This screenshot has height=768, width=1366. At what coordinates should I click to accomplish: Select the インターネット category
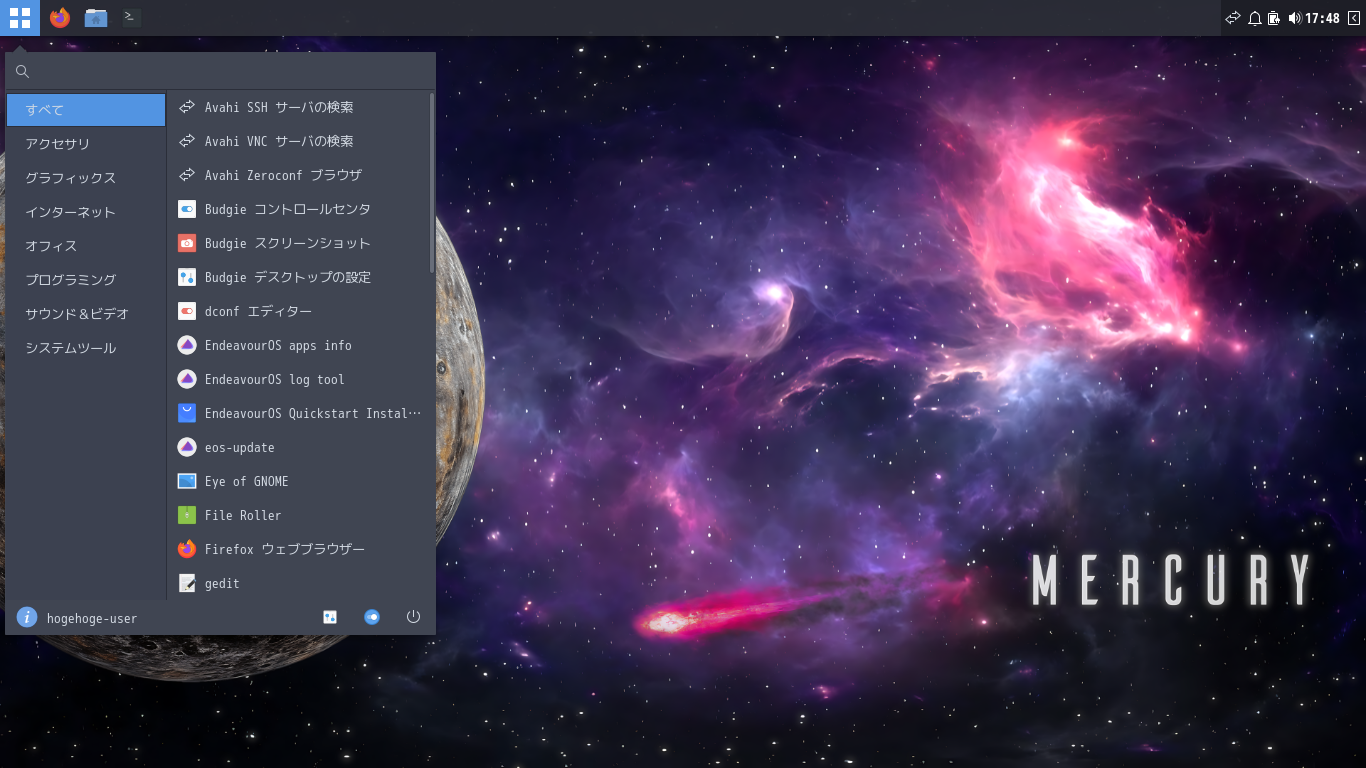point(86,212)
